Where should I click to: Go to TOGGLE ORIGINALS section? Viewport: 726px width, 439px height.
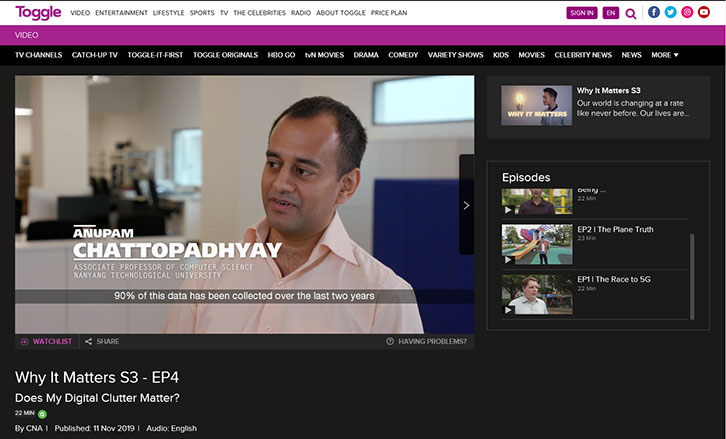(x=225, y=55)
